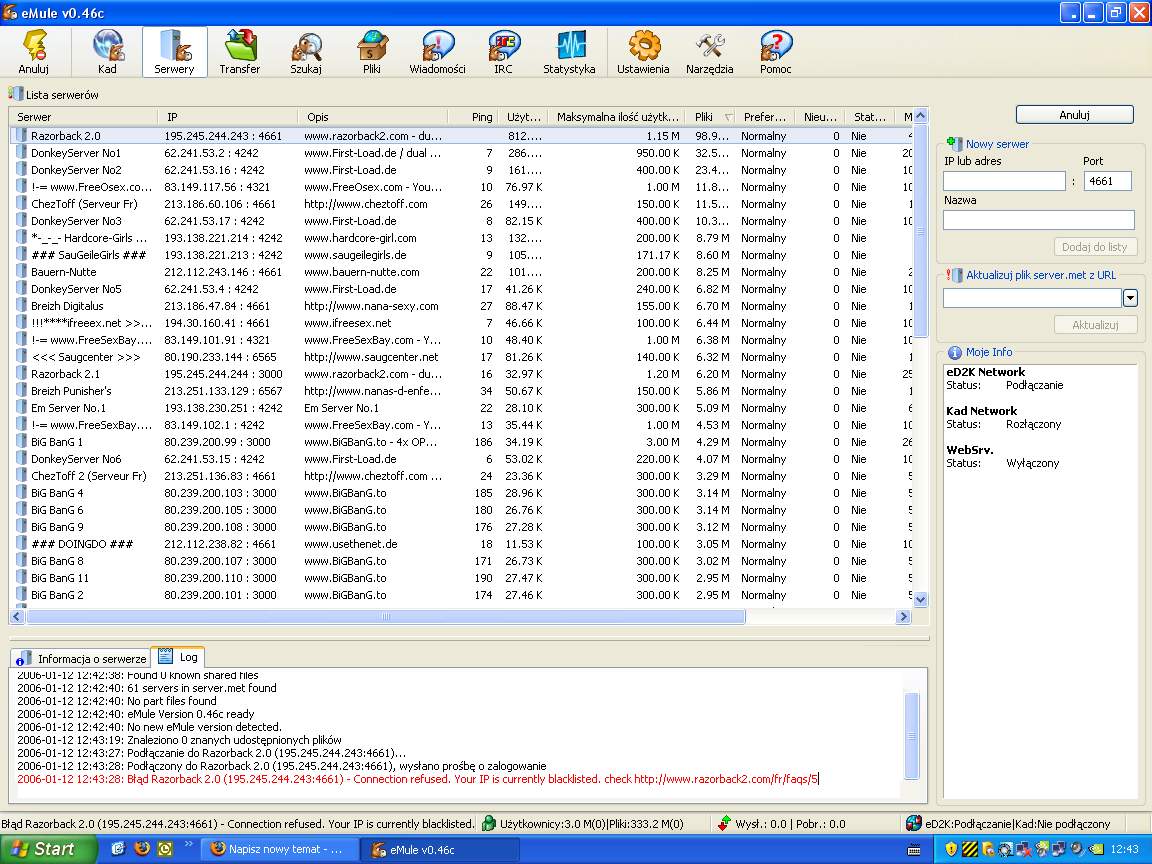
Task: Open the Statystyka statistics page
Action: pos(569,51)
